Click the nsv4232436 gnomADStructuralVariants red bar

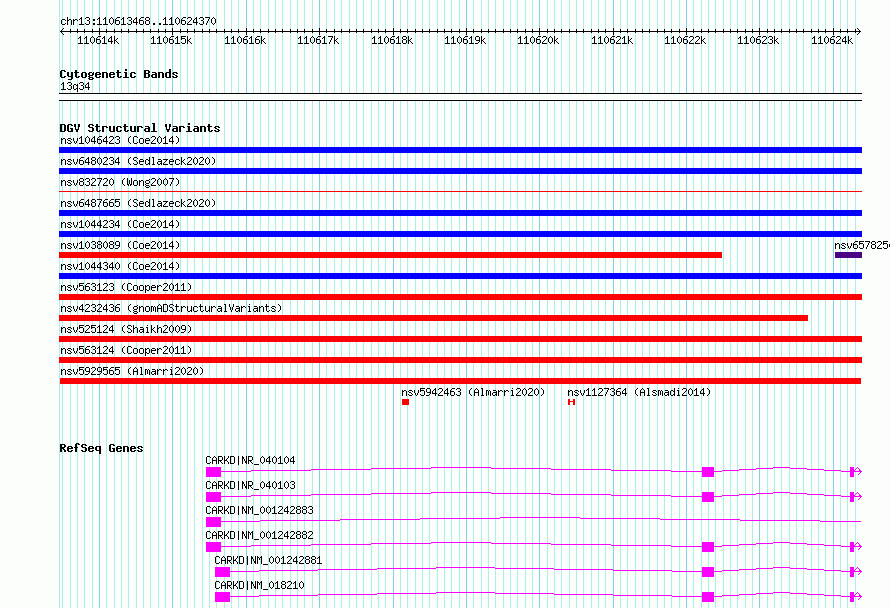point(434,318)
